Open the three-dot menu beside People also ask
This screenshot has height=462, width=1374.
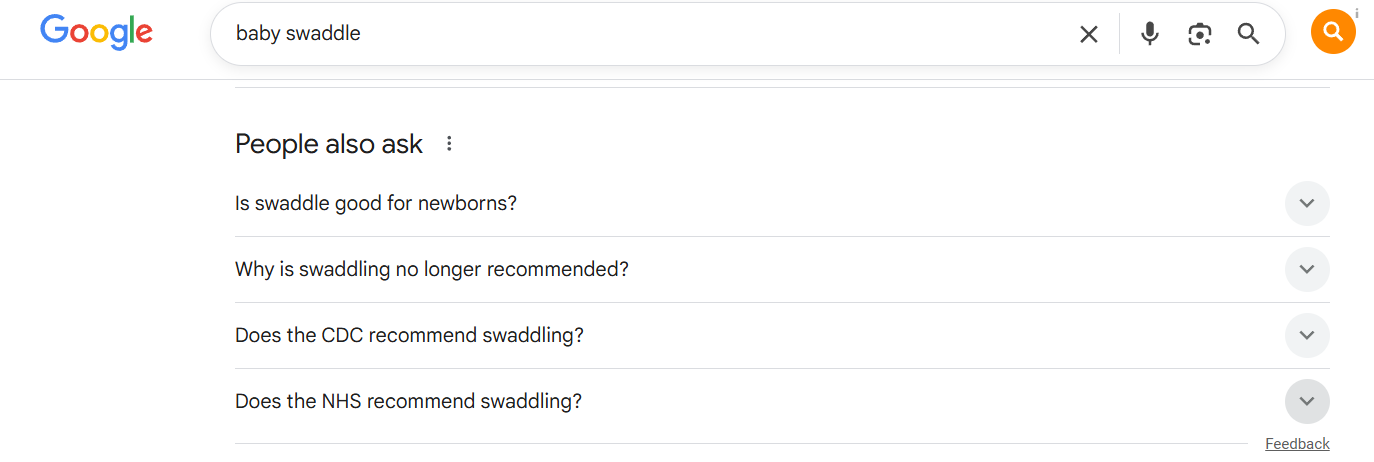449,144
